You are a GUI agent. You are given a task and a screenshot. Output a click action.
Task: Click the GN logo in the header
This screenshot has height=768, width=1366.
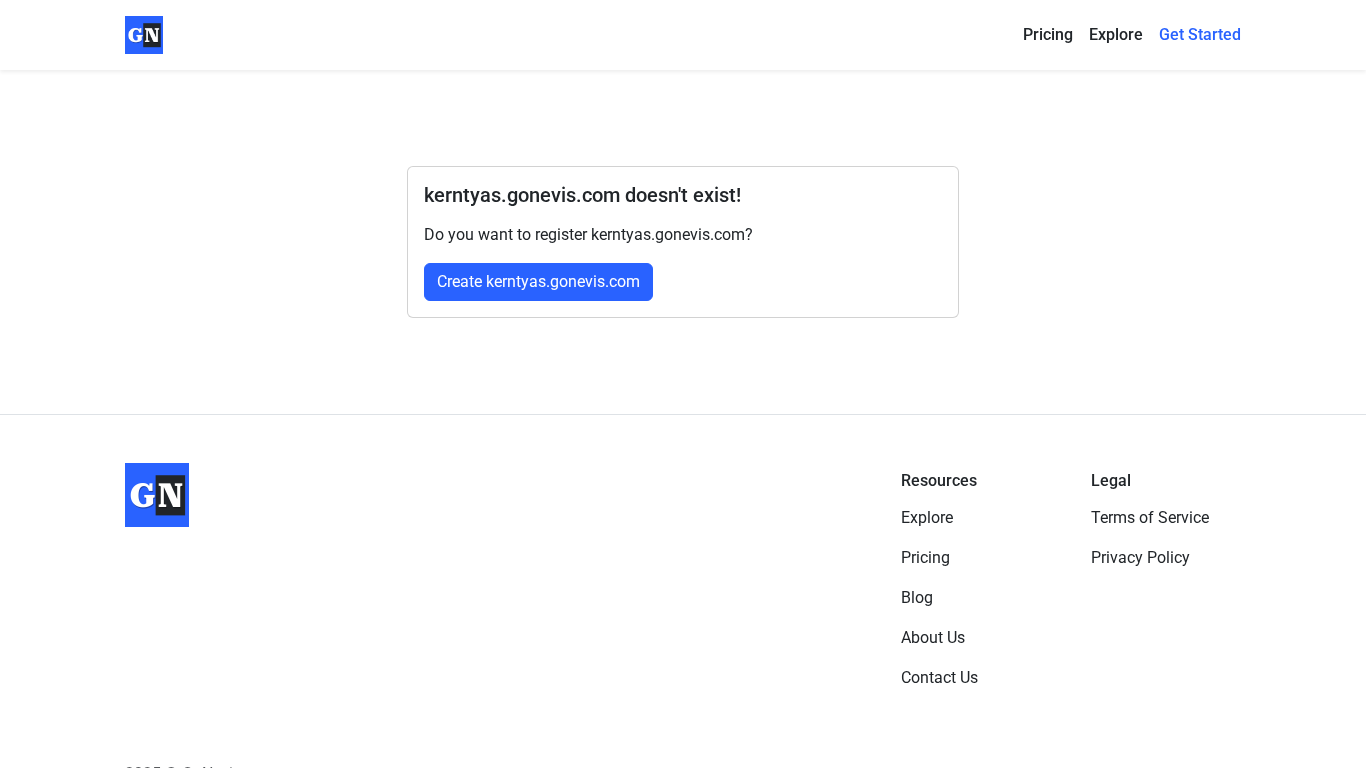(x=144, y=35)
